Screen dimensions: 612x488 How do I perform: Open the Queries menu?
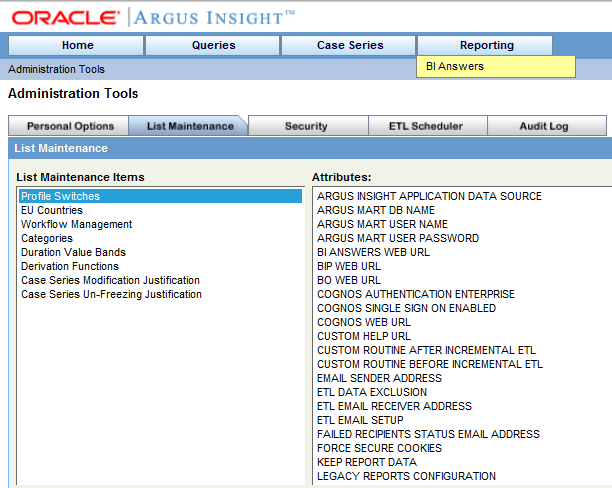point(213,45)
